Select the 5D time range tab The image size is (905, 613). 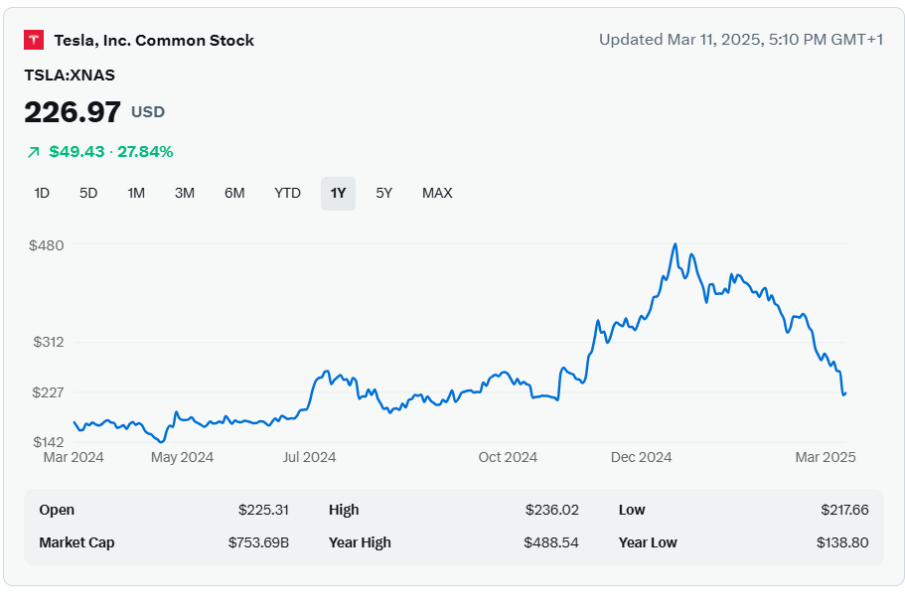(88, 193)
